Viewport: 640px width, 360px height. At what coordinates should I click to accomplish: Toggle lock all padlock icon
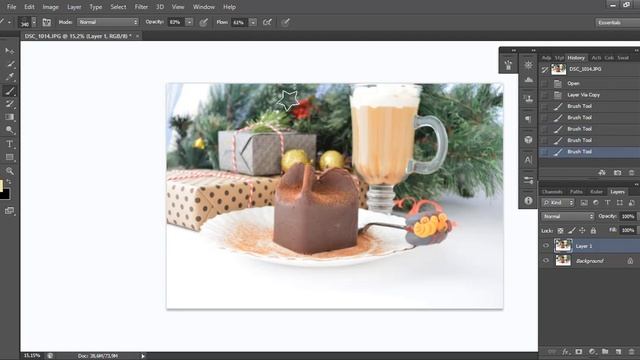(x=593, y=231)
